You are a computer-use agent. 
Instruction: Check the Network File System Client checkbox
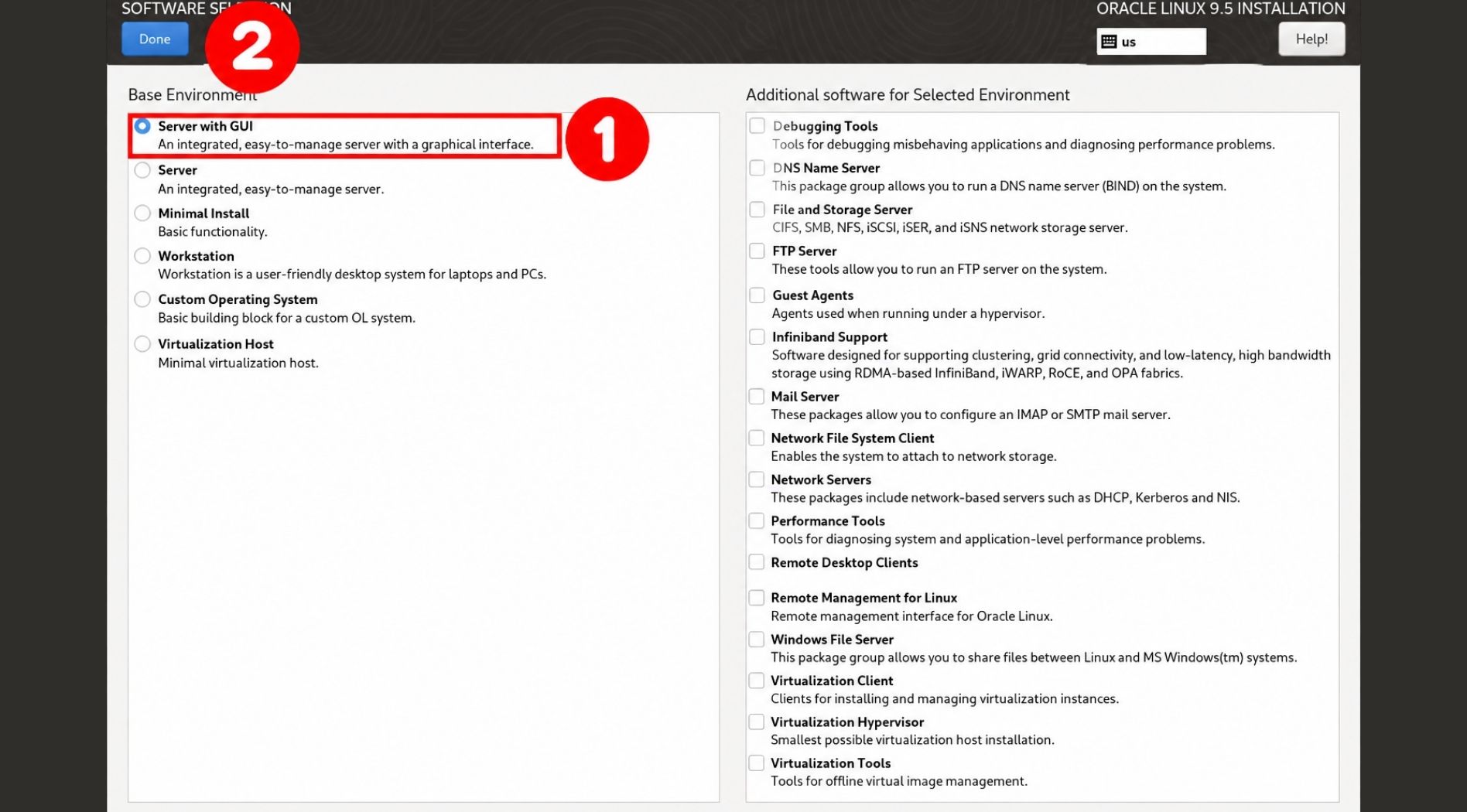757,438
